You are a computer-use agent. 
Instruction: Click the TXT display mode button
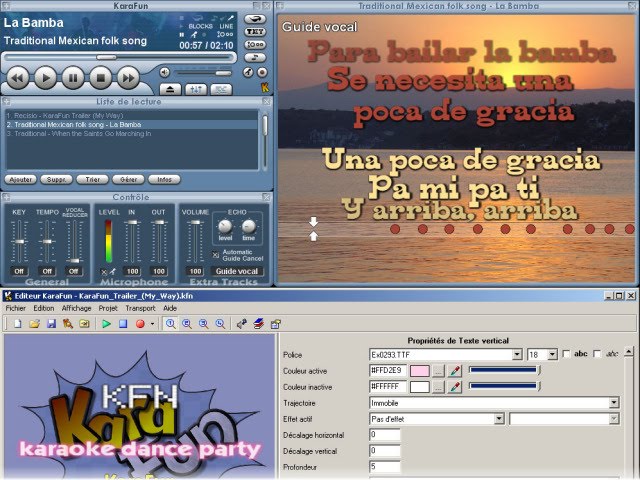(x=255, y=32)
